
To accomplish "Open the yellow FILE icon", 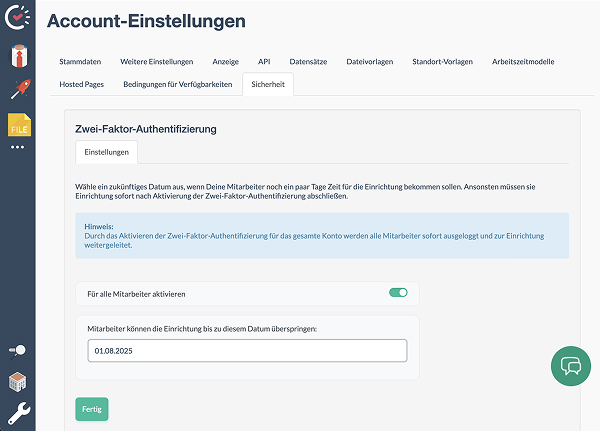I will tap(19, 124).
